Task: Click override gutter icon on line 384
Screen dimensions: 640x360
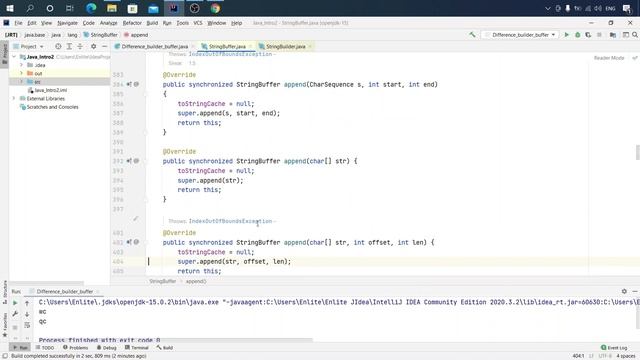Action: (129, 84)
